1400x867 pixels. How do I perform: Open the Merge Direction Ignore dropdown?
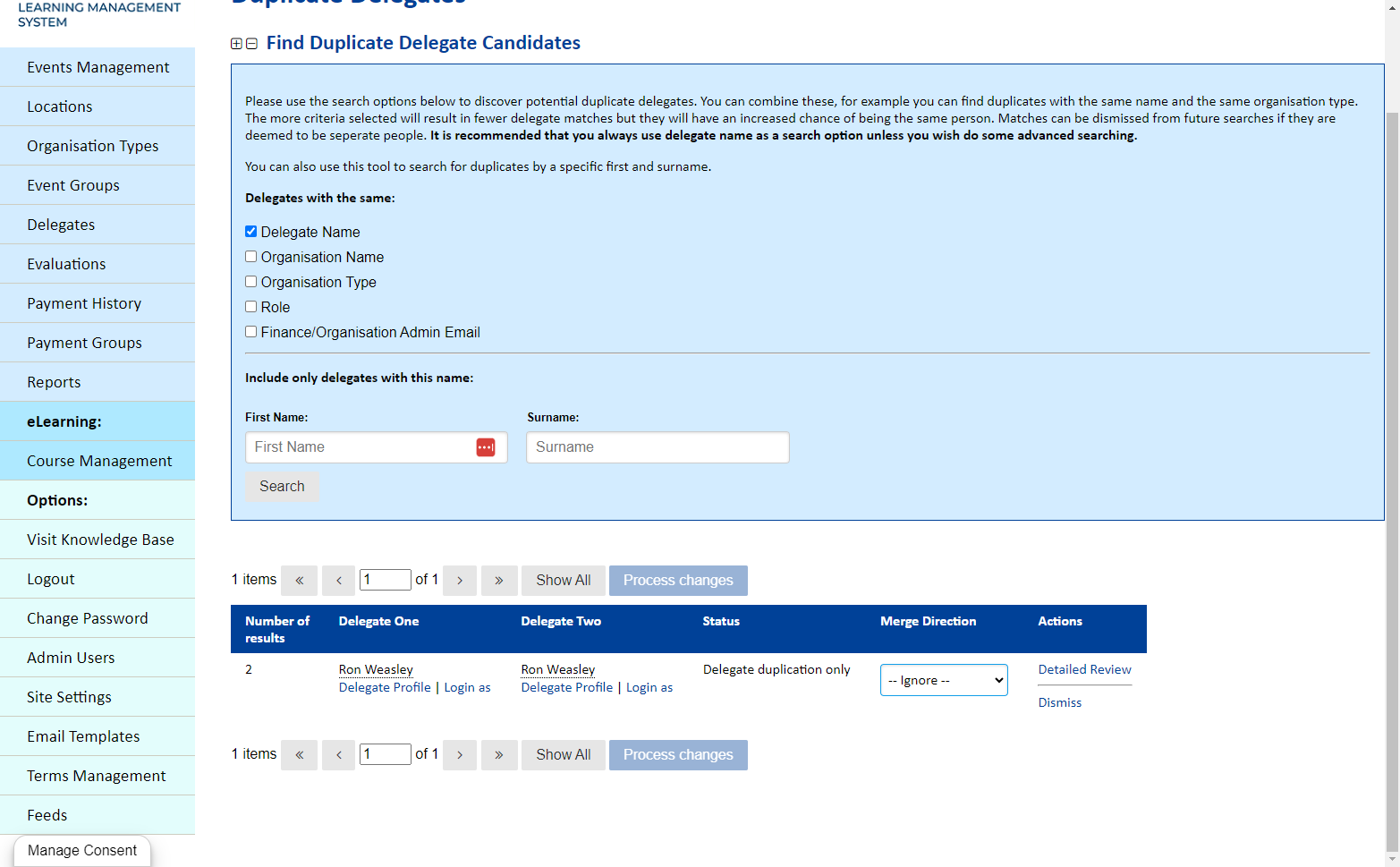pos(944,680)
